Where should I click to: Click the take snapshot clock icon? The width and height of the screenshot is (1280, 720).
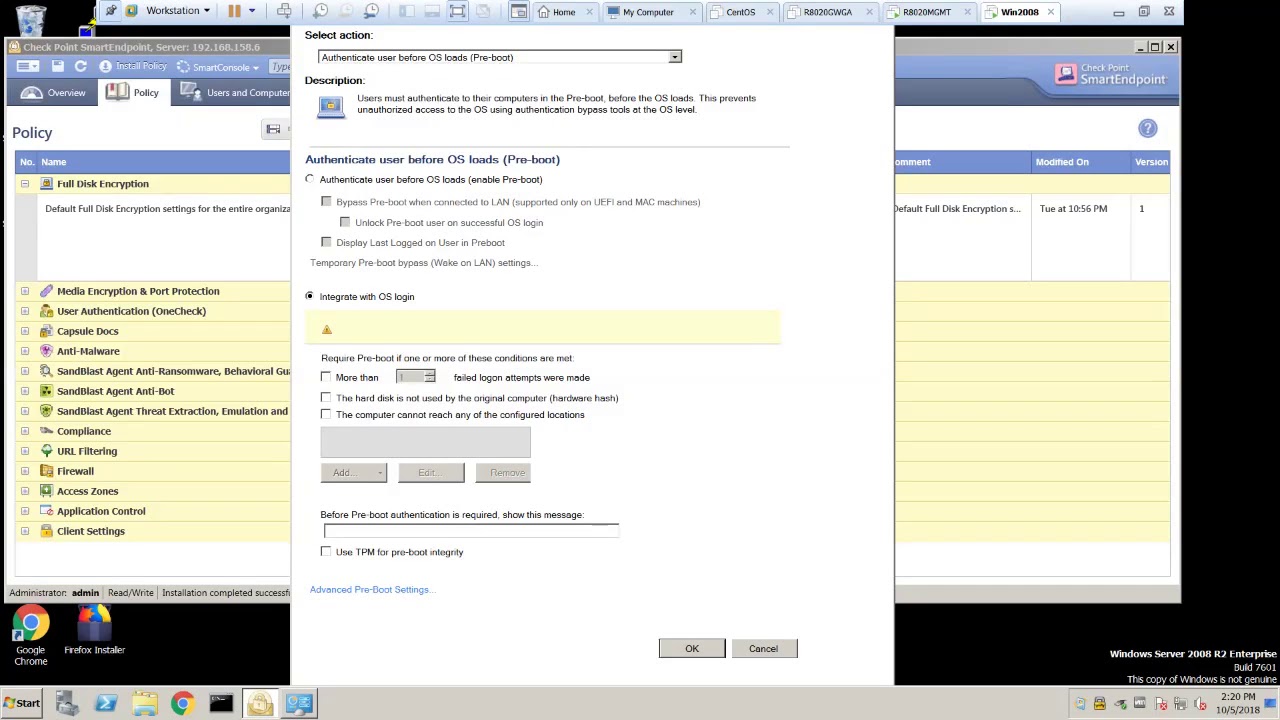point(320,11)
